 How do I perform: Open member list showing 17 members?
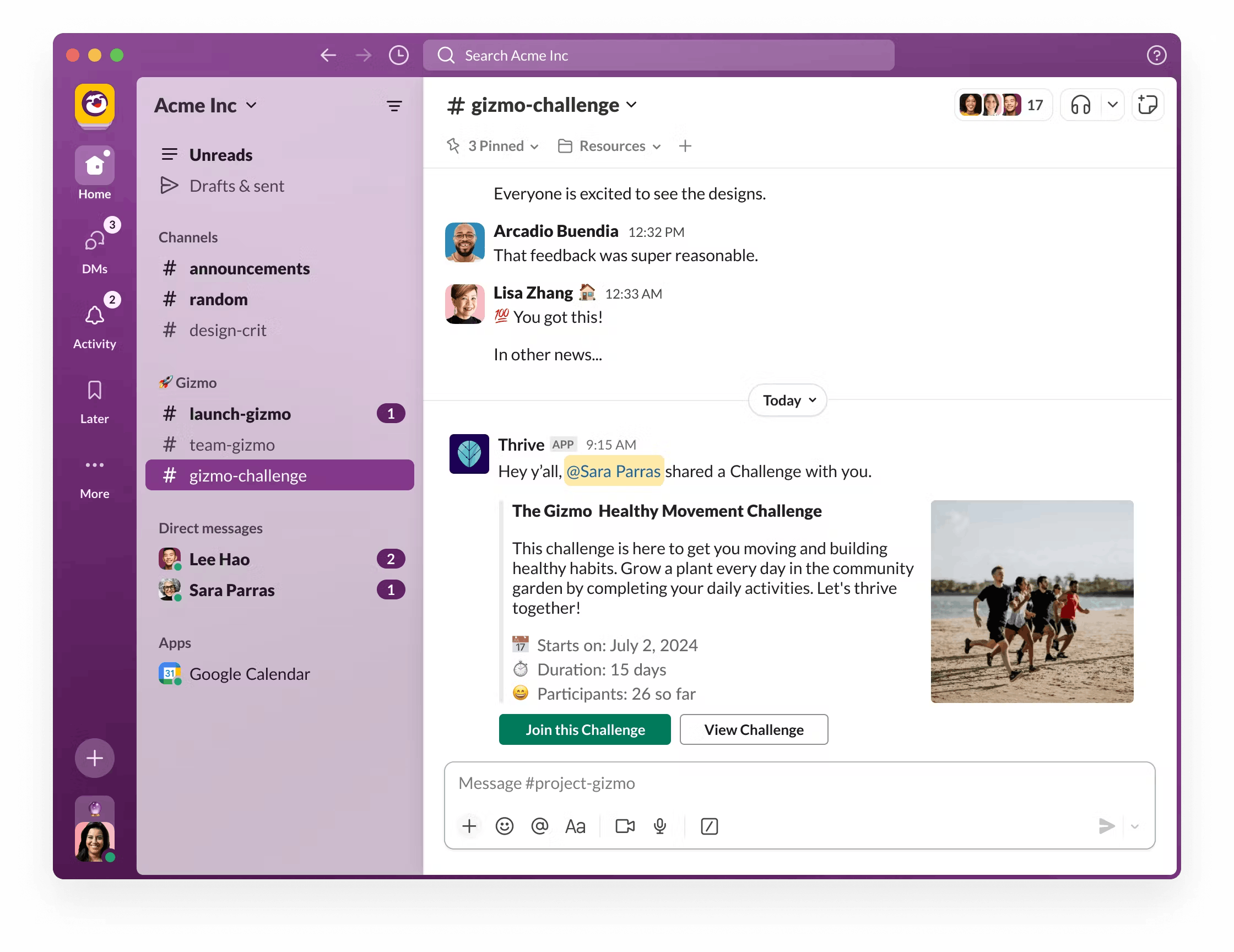point(1003,105)
